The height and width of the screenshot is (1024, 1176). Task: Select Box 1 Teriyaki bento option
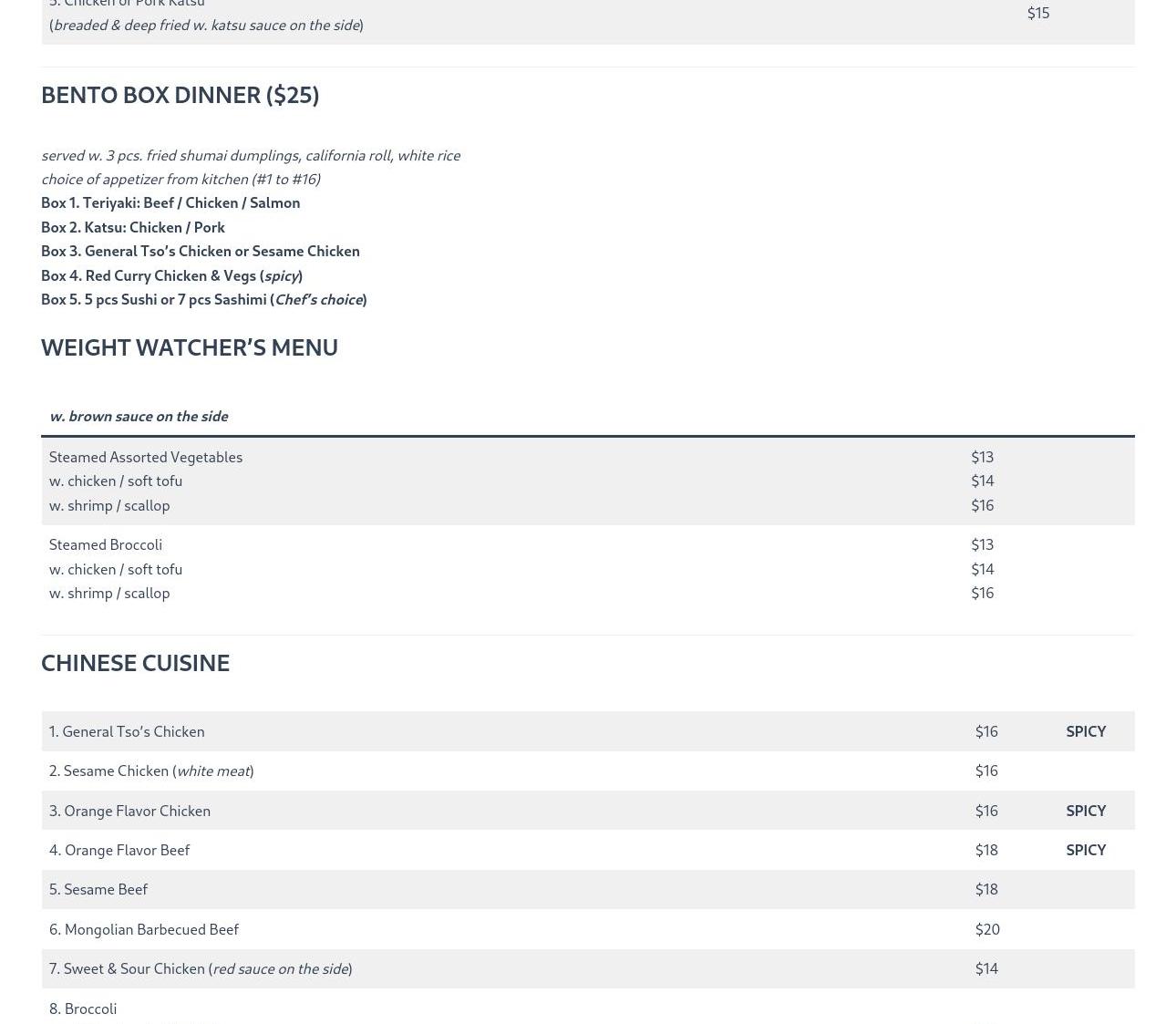click(170, 202)
